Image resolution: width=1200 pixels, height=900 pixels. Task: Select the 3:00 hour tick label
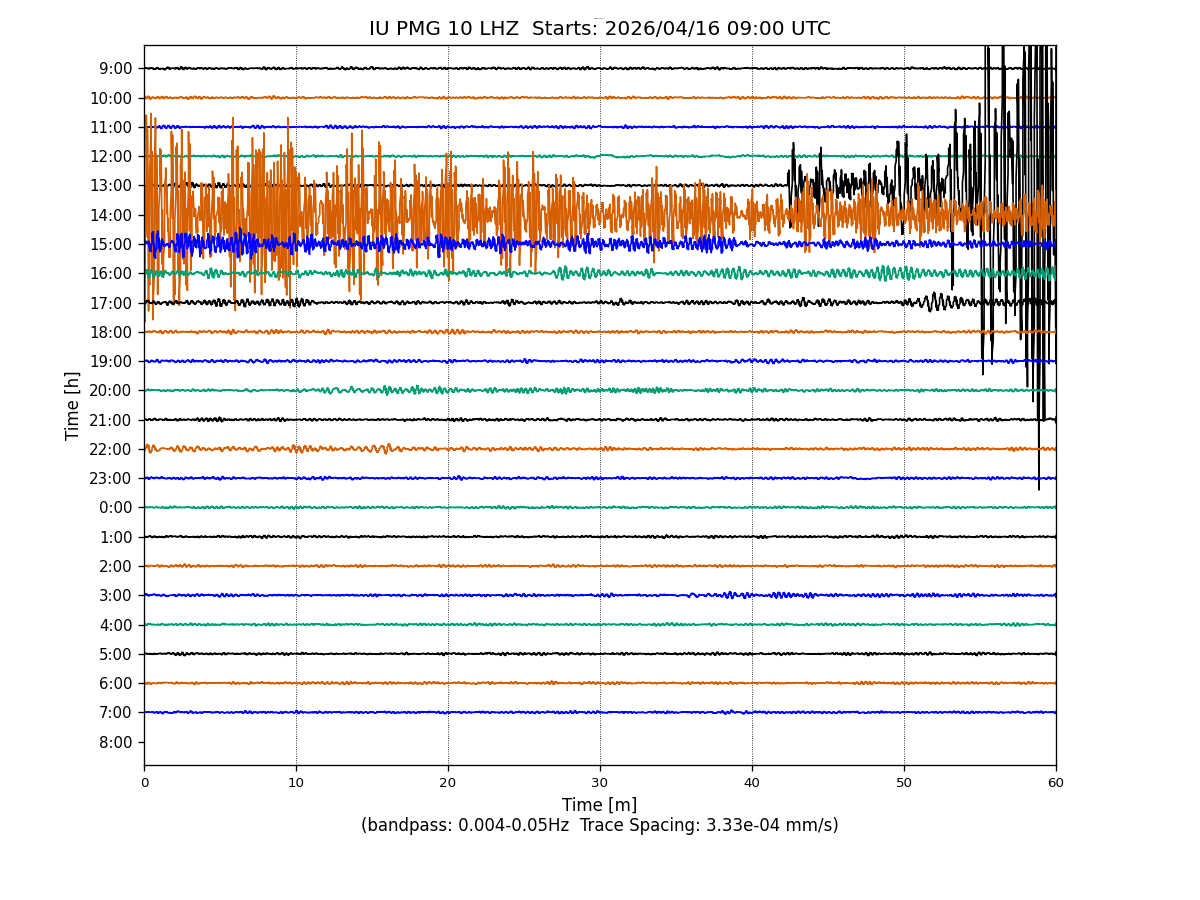(x=115, y=596)
